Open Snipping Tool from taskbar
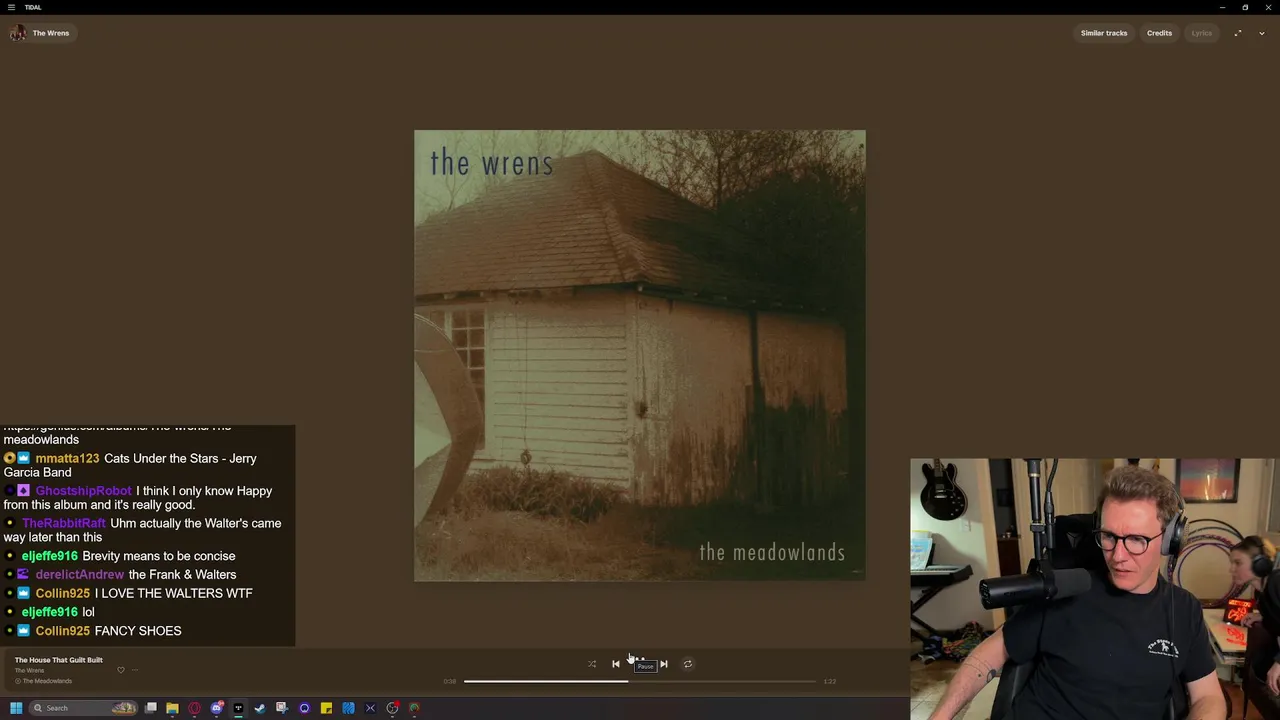The image size is (1280, 720). tap(282, 708)
